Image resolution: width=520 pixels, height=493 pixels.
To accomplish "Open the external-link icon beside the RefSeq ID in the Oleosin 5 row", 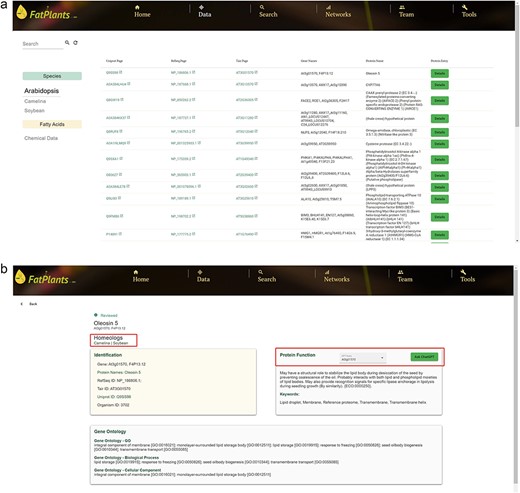I will 194,72.
